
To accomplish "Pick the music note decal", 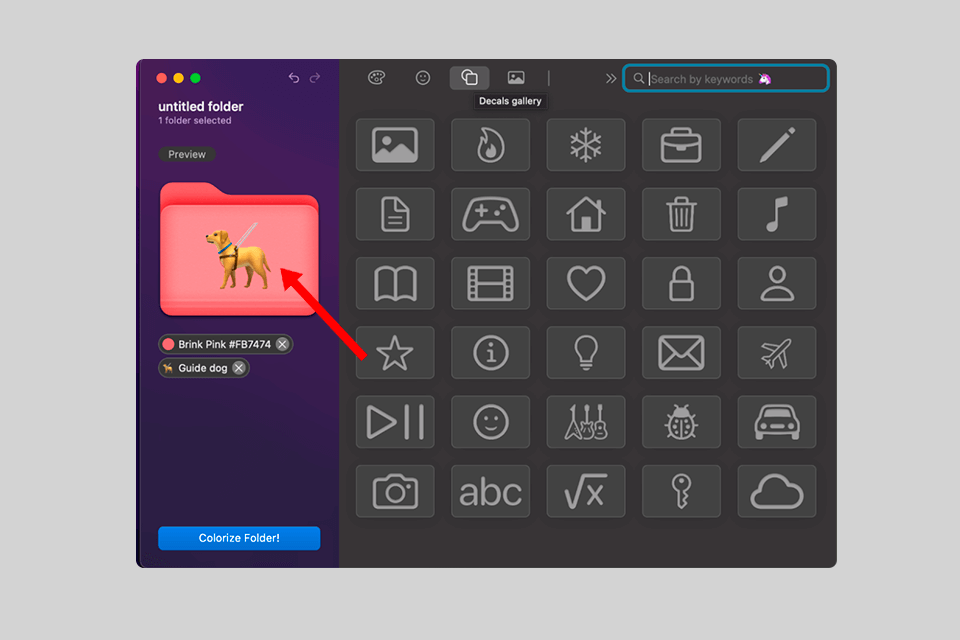I will click(777, 214).
